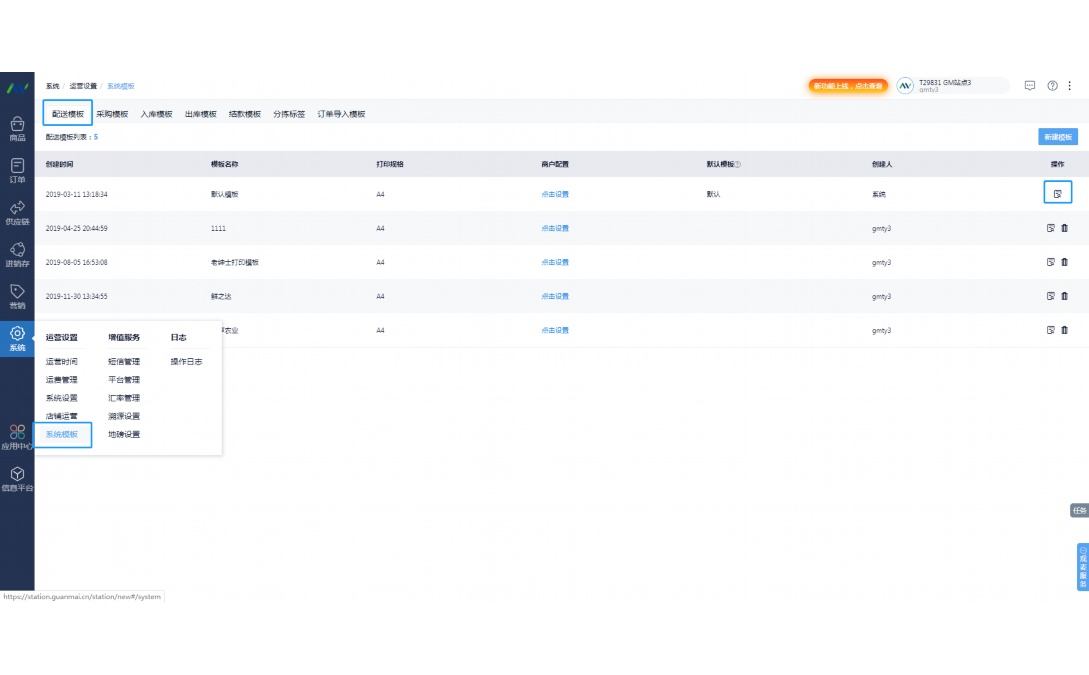Go to 供应链 in the sidebar
This screenshot has height=675, width=1089.
17,212
